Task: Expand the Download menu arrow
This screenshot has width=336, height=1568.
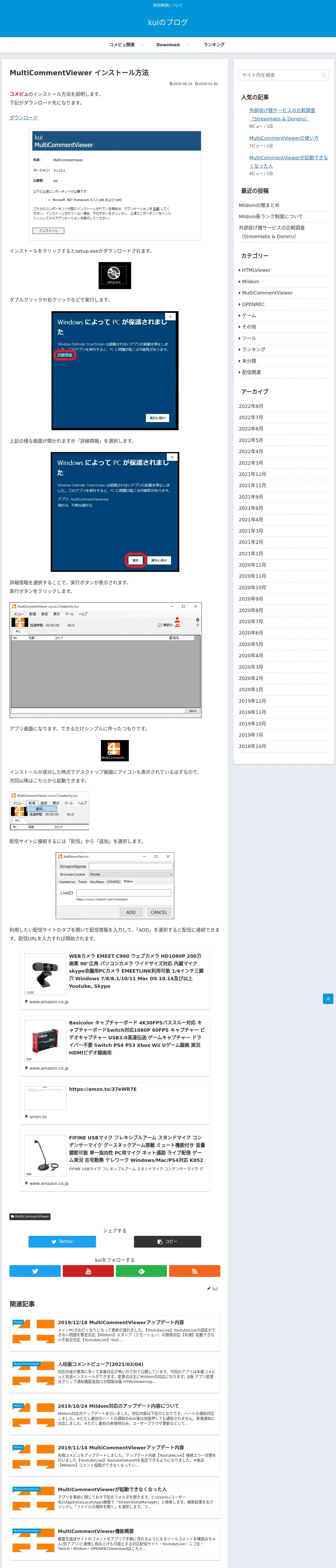Action: coord(188,44)
